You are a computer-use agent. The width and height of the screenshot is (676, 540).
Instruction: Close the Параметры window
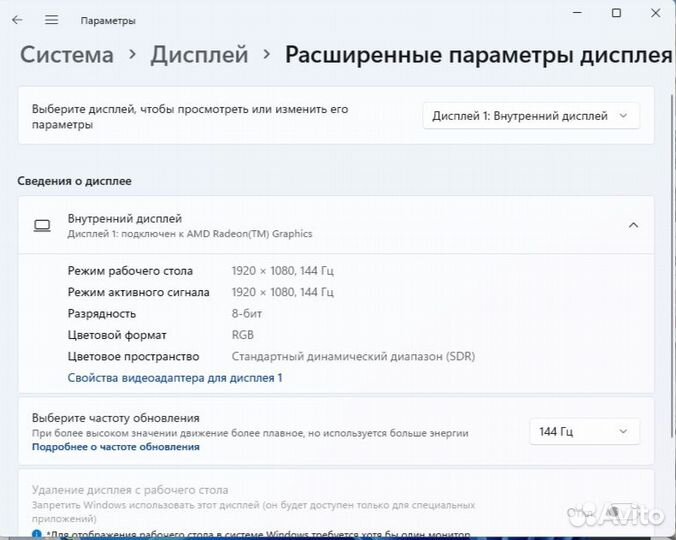[655, 13]
